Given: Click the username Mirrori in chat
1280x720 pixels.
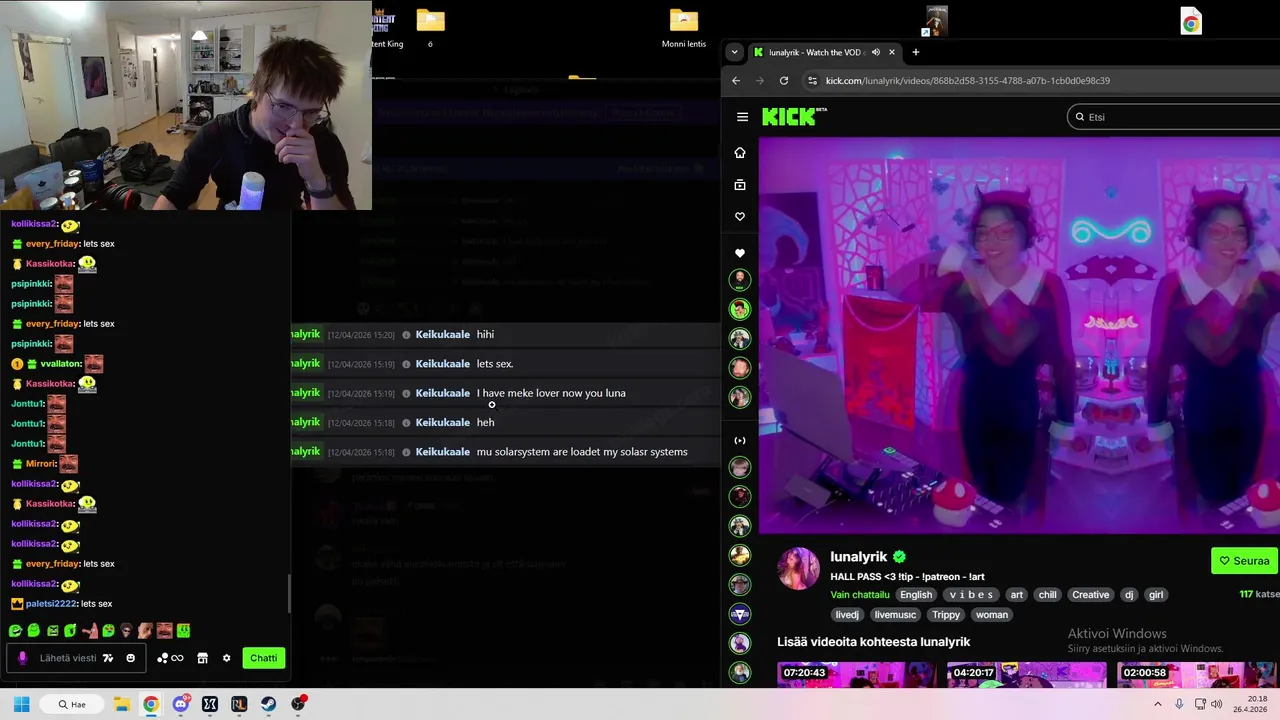Looking at the screenshot, I should pyautogui.click(x=40, y=464).
